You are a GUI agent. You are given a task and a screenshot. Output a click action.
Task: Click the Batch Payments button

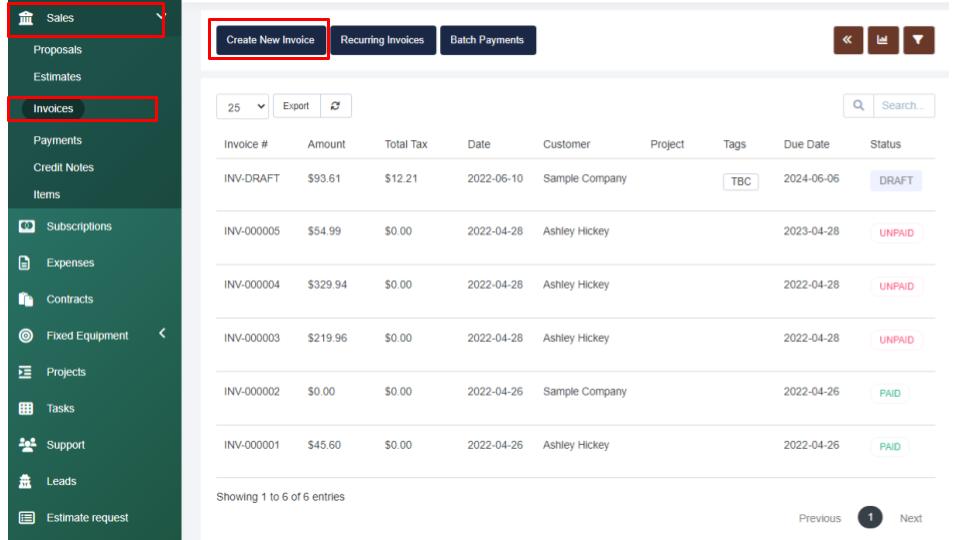(x=487, y=40)
